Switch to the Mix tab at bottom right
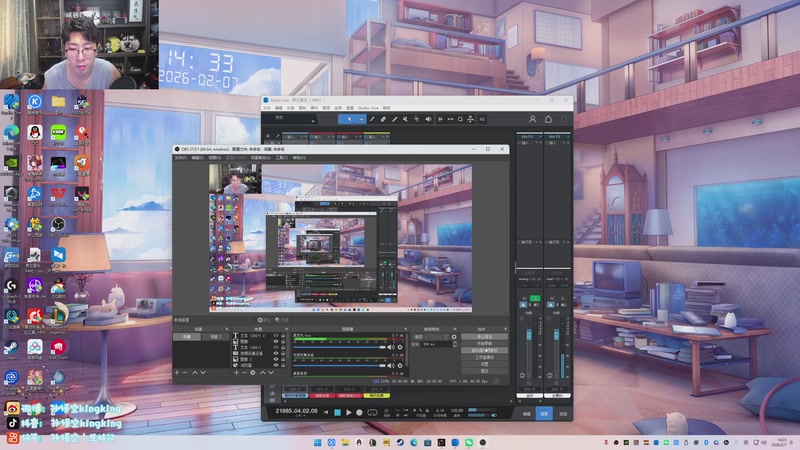 [x=545, y=412]
